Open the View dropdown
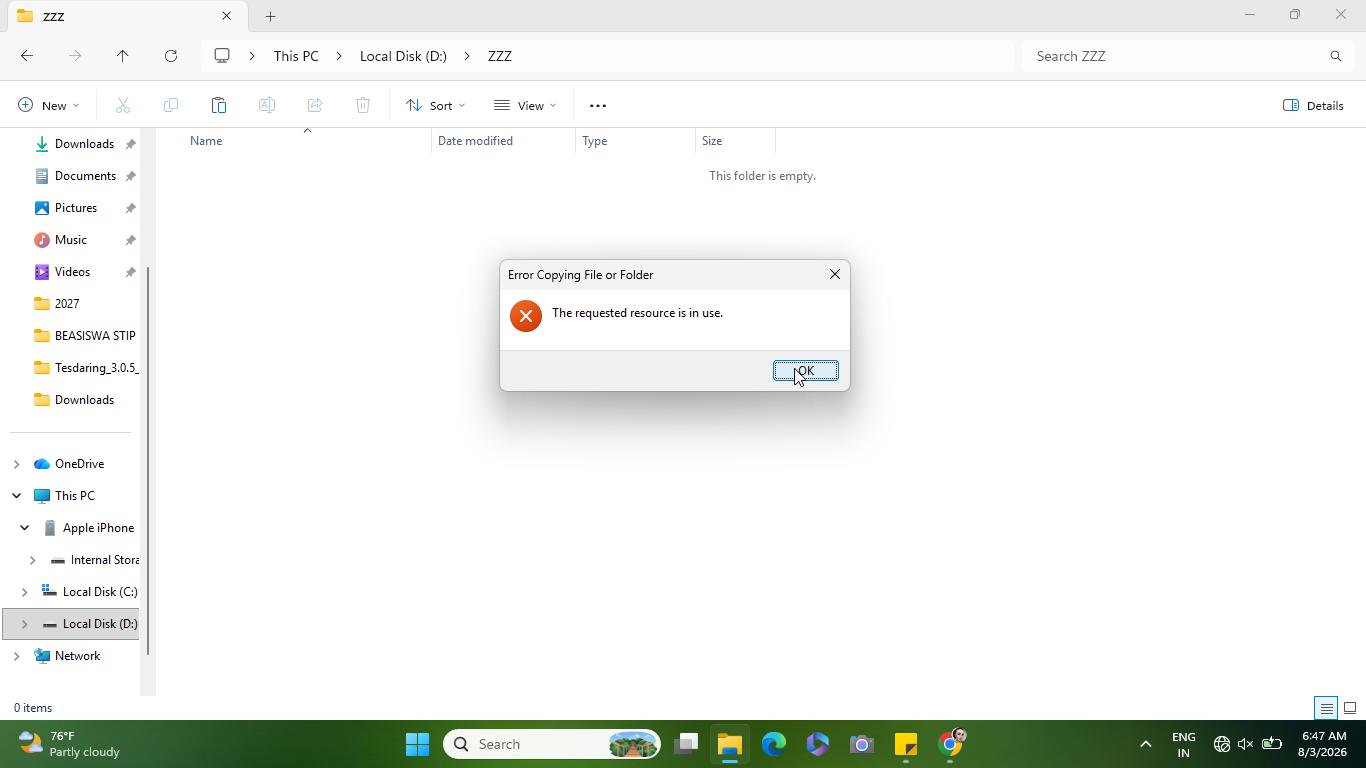The height and width of the screenshot is (768, 1366). coord(525,105)
